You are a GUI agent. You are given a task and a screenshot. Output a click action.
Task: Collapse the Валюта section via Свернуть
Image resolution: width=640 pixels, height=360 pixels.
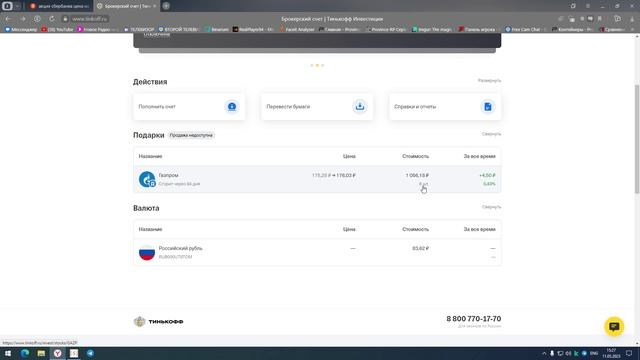point(491,207)
